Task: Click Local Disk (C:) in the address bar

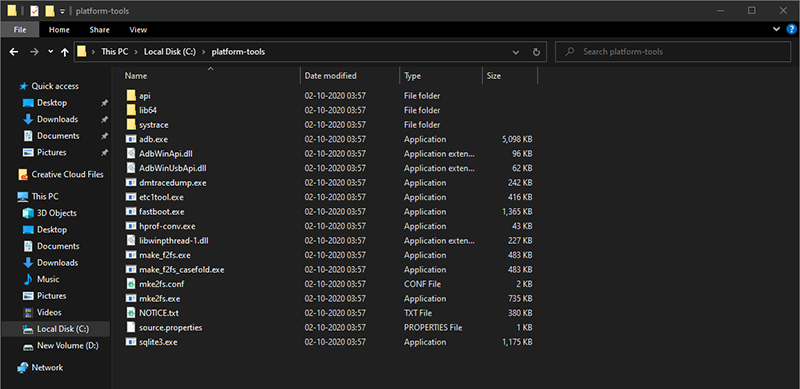Action: pyautogui.click(x=168, y=52)
